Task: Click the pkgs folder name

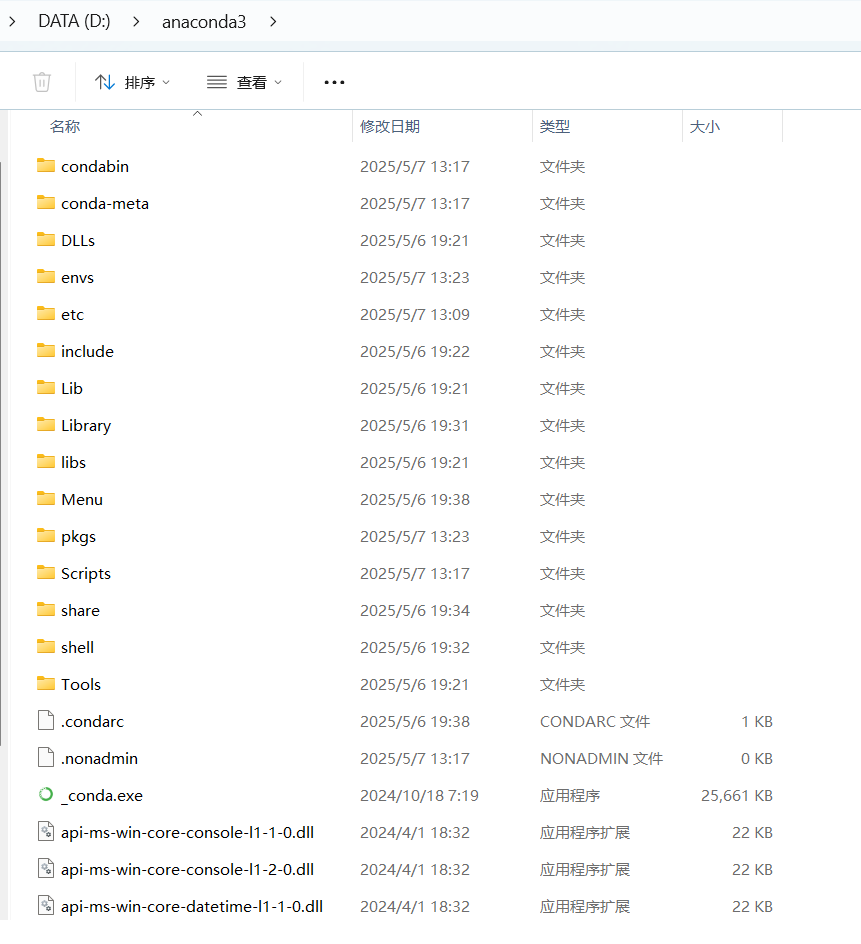Action: pyautogui.click(x=78, y=537)
